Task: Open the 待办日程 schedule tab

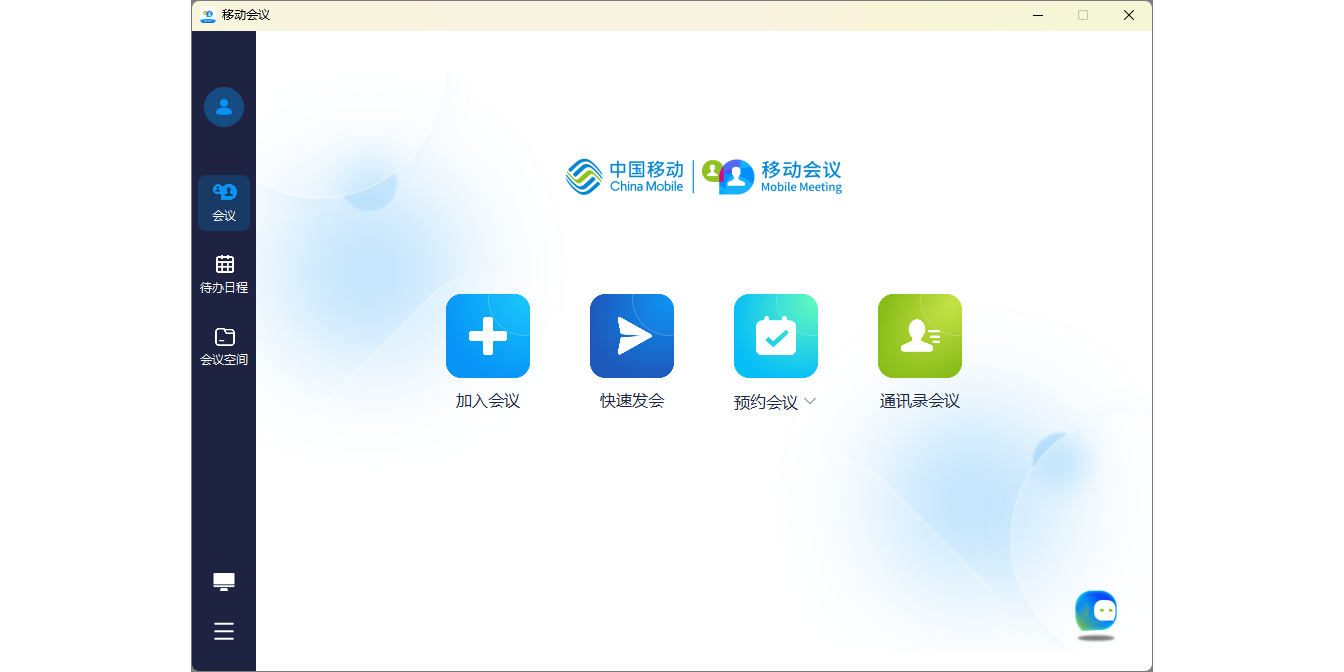Action: point(224,275)
